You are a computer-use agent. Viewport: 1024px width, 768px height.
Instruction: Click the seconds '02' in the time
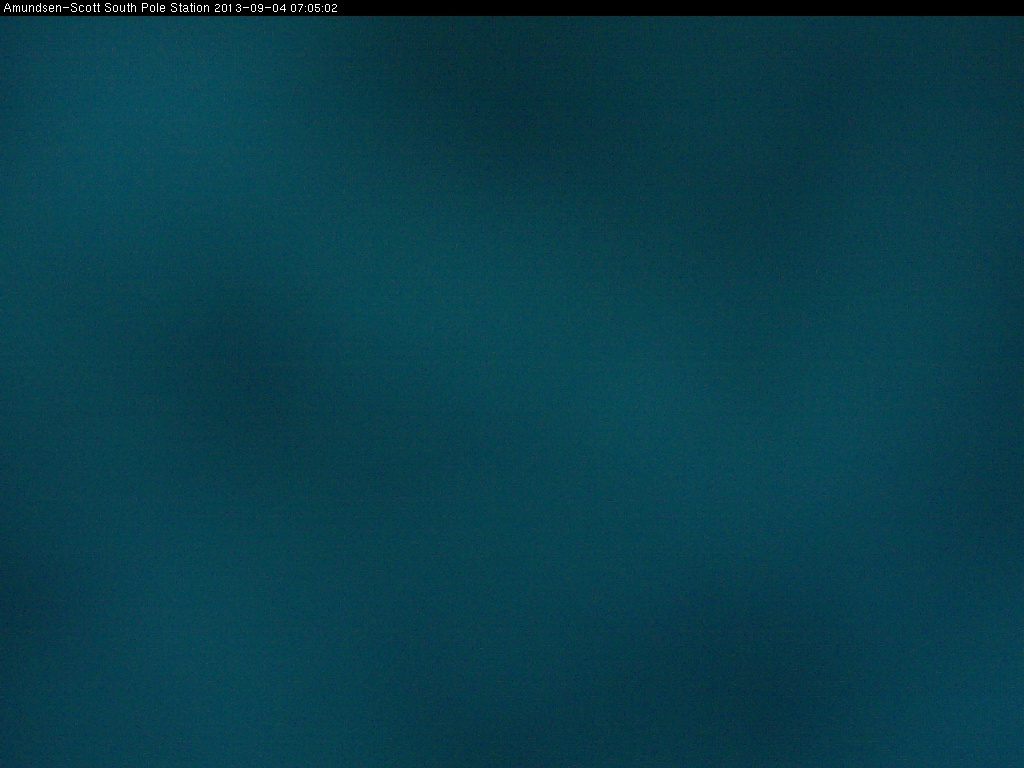pos(331,8)
